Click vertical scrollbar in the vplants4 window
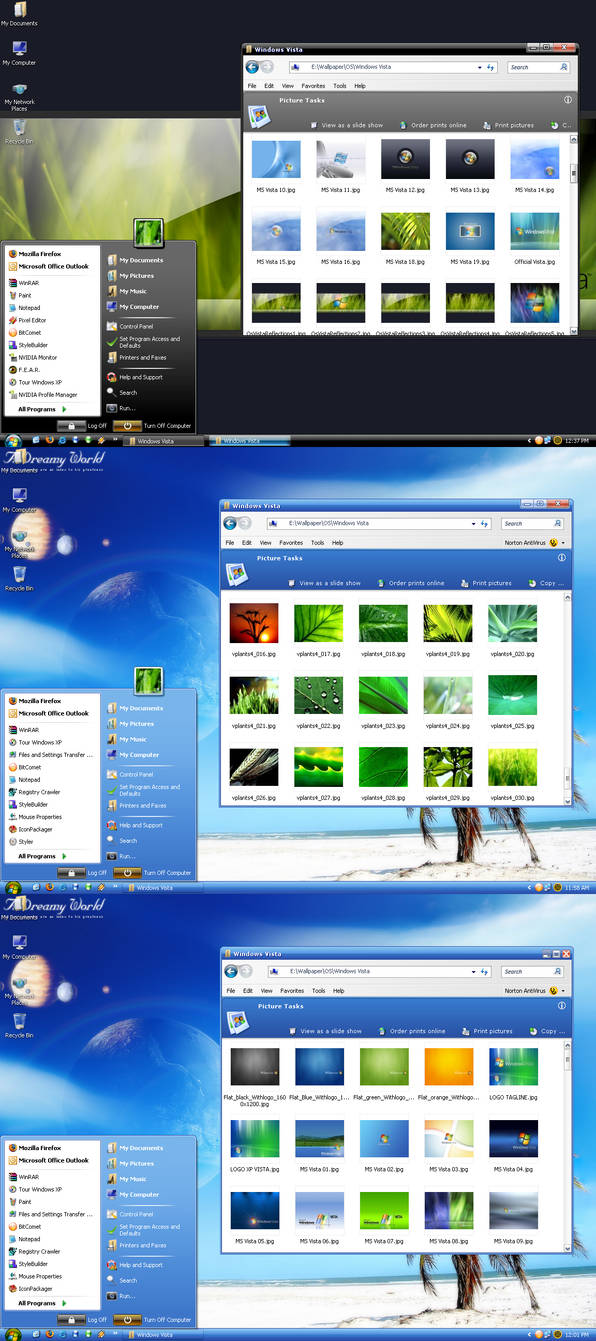 [x=569, y=700]
